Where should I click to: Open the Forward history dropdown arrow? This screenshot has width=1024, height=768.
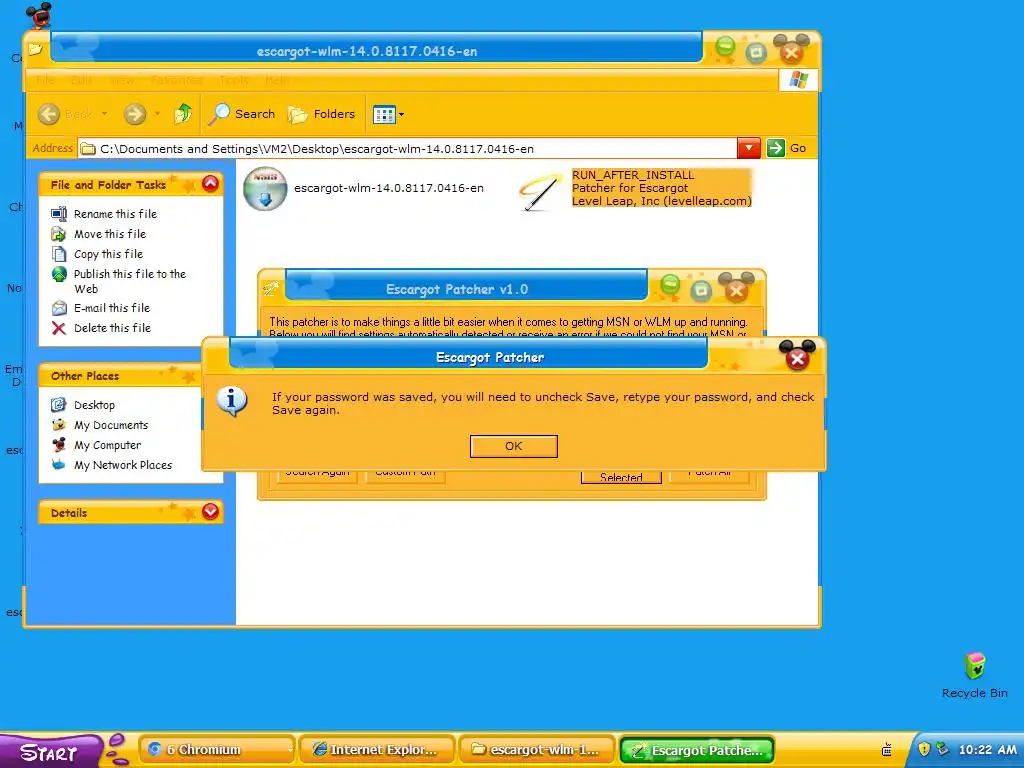157,114
